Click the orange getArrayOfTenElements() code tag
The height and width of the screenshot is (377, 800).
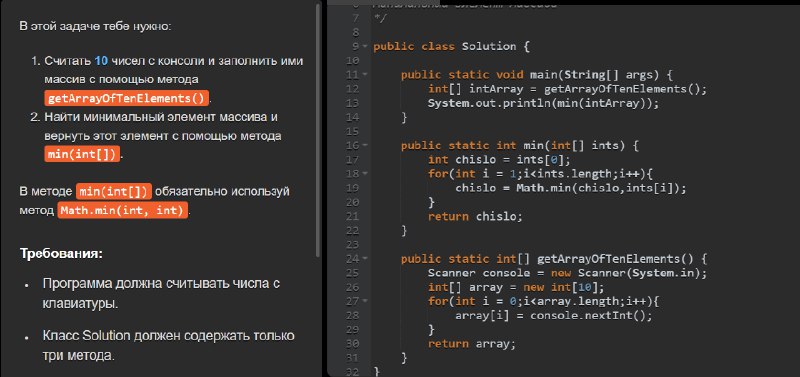point(127,98)
